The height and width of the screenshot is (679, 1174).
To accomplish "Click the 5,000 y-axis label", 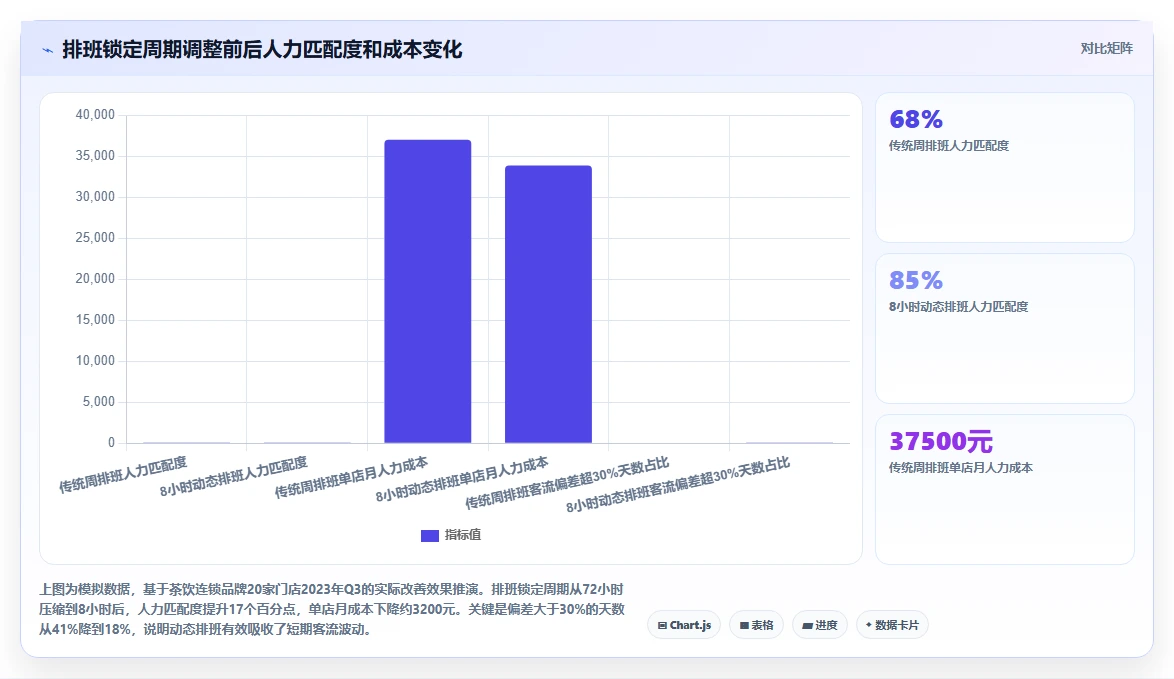I will tap(99, 401).
